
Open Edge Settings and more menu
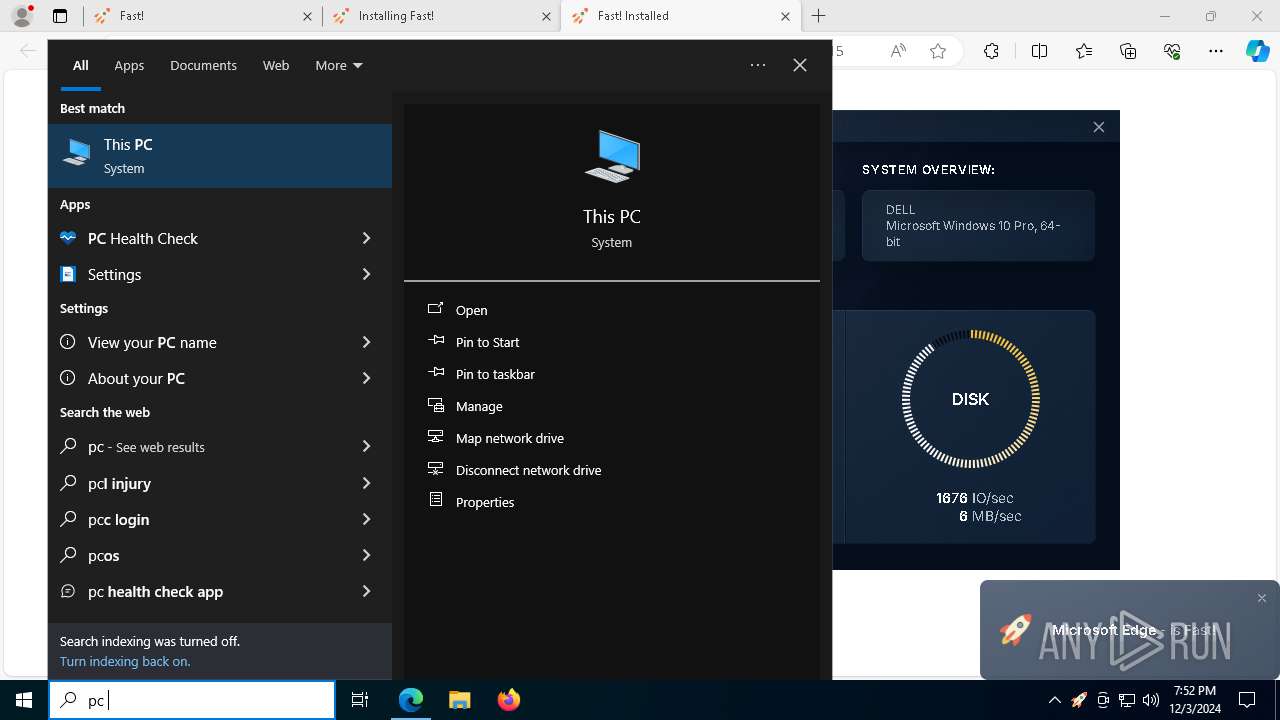(x=1216, y=51)
